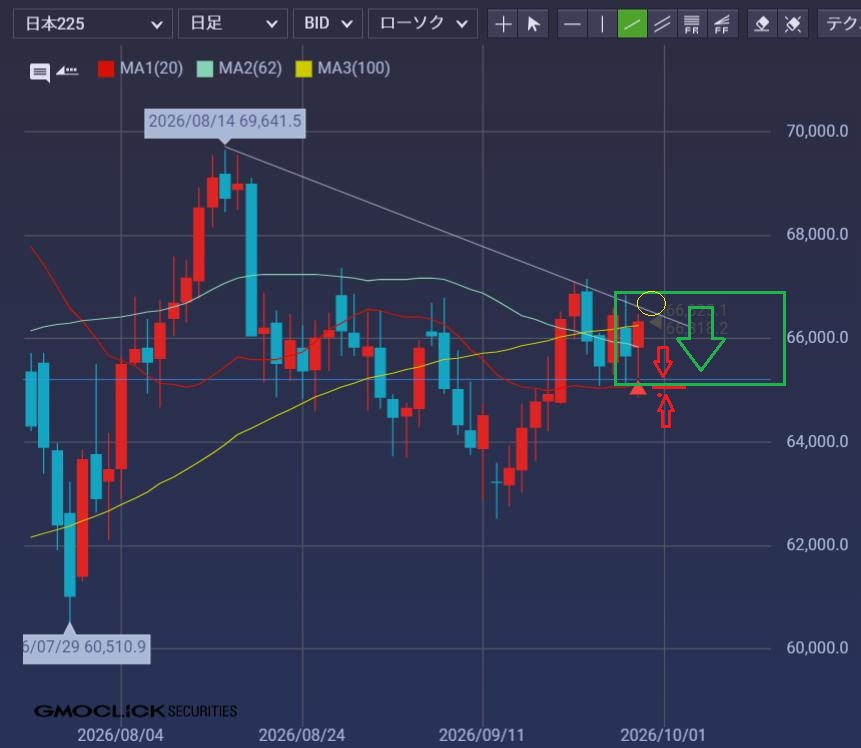
Task: Collapse the legend with the arrow icon
Action: 68,70
